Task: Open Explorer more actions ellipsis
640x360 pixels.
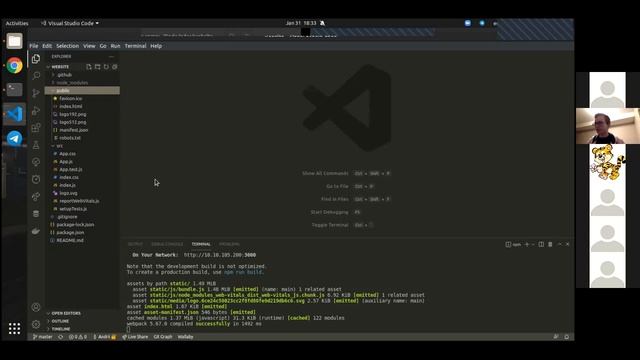Action: 111,56
